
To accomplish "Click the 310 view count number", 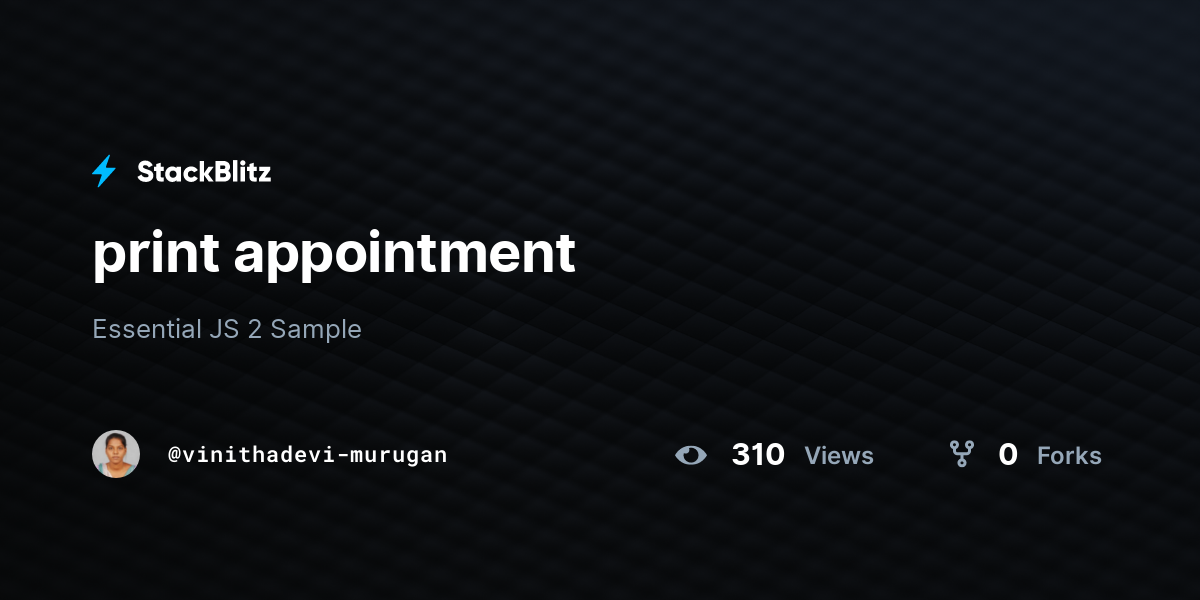I will coord(758,455).
